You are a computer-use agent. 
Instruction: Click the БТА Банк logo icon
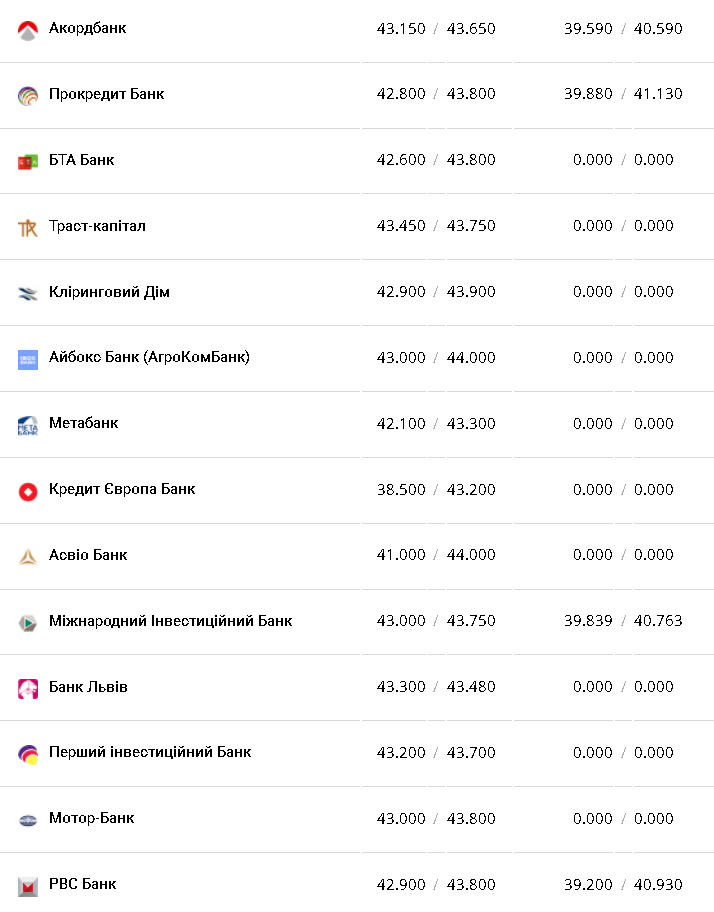click(28, 162)
